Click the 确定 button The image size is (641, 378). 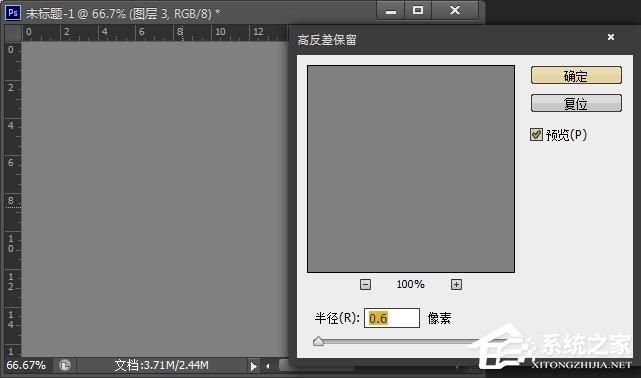[576, 76]
